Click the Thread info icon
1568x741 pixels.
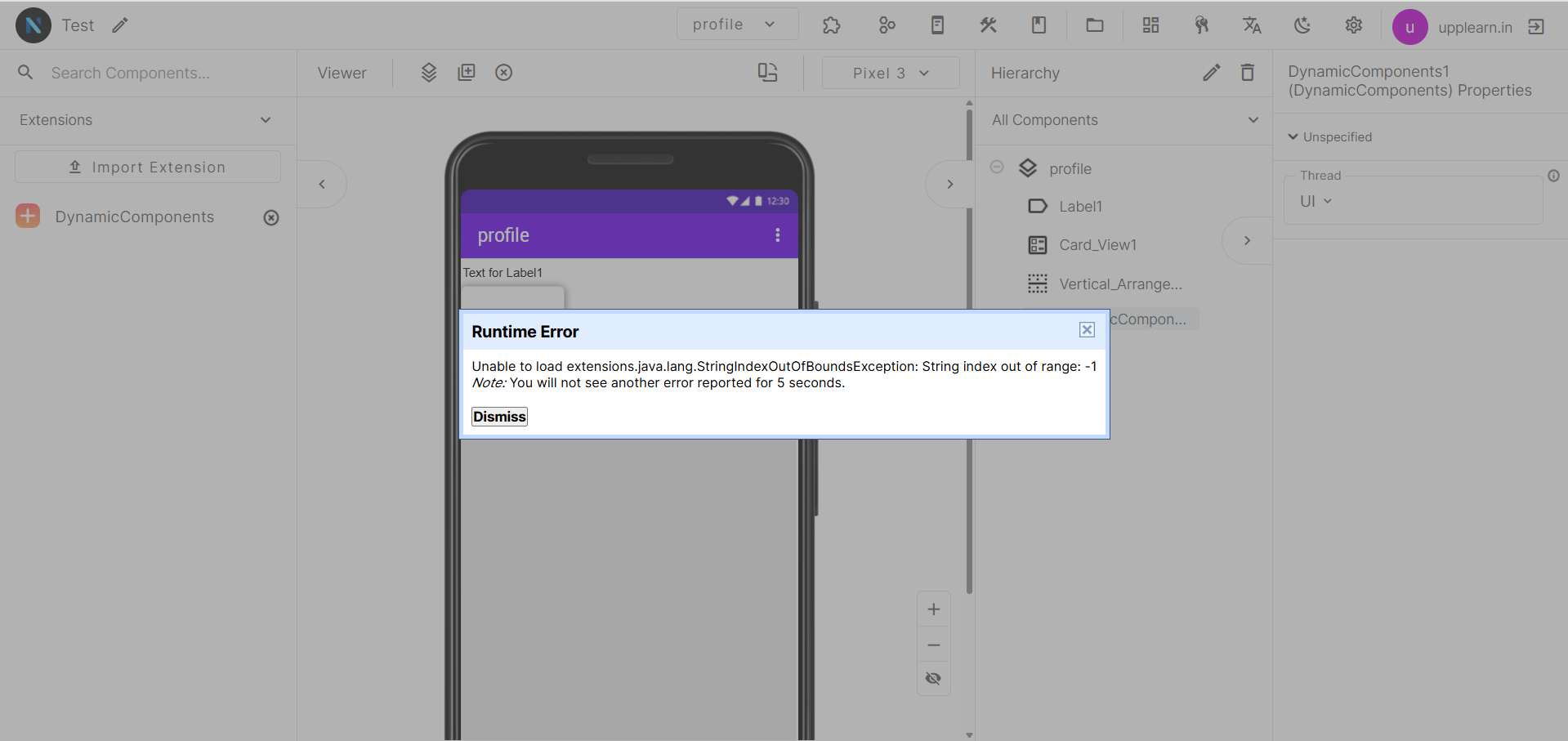click(1553, 176)
